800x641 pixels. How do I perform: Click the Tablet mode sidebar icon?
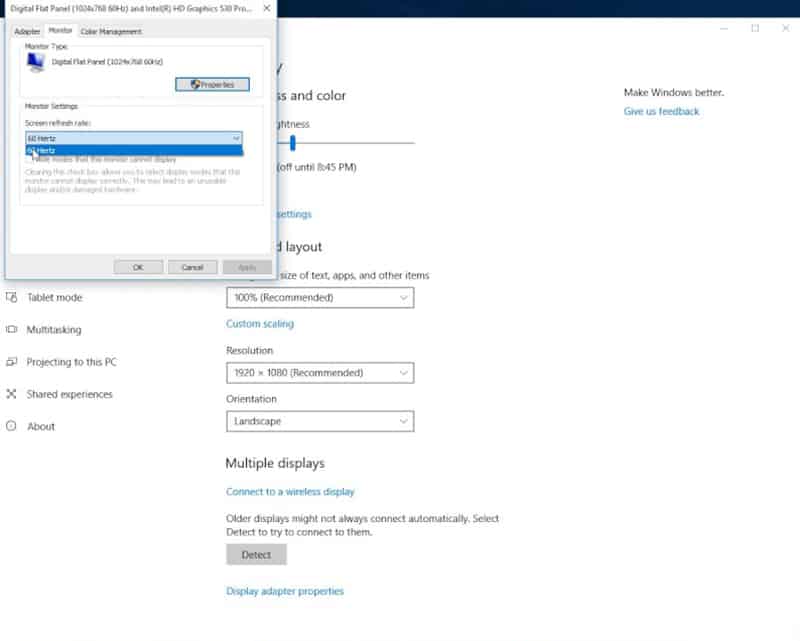(12, 297)
